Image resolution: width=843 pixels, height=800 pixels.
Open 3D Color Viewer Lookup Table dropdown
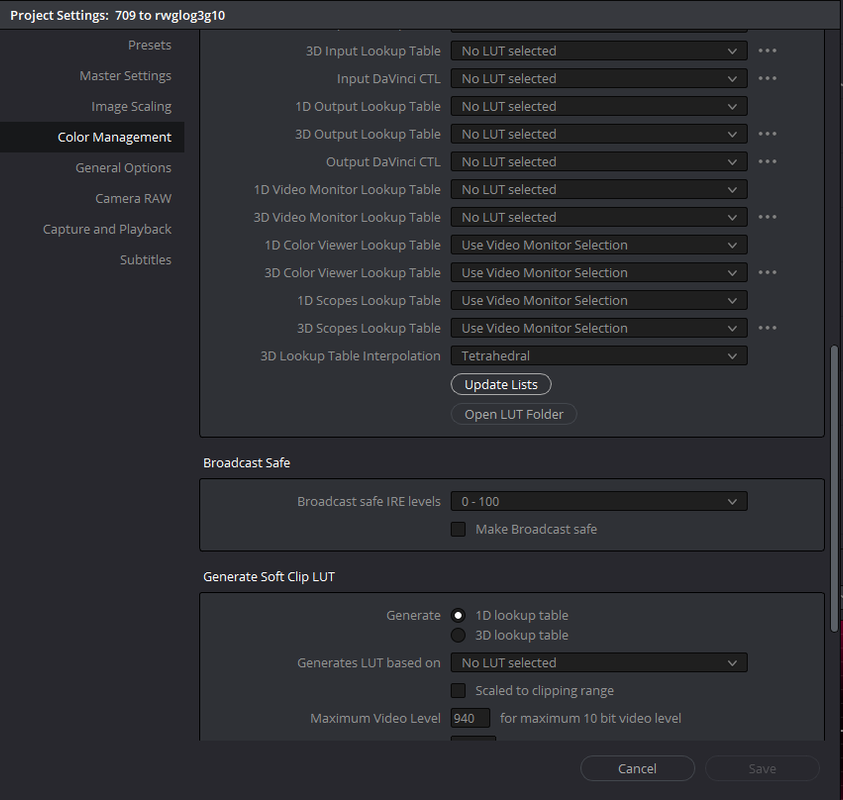click(599, 273)
